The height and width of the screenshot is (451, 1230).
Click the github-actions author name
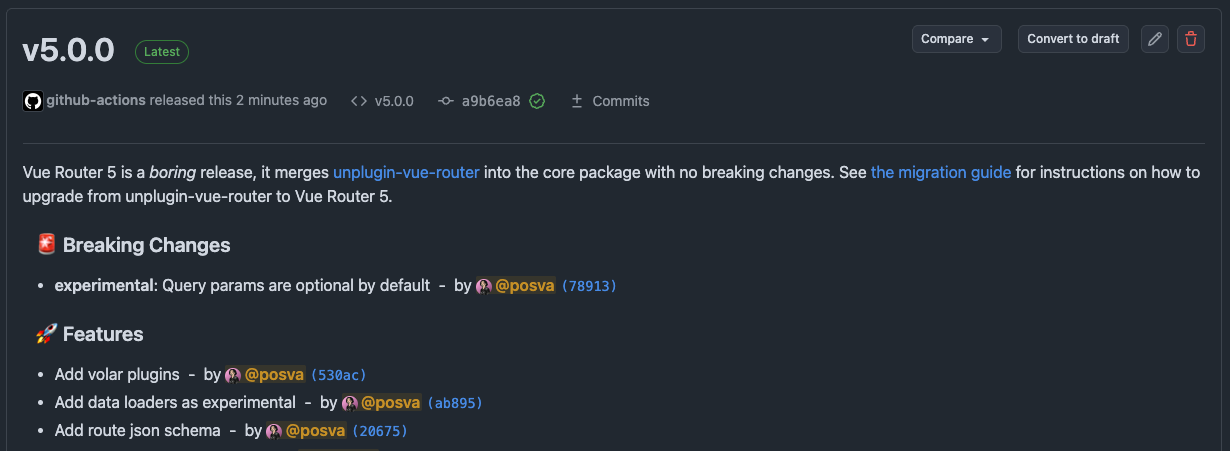(x=96, y=100)
